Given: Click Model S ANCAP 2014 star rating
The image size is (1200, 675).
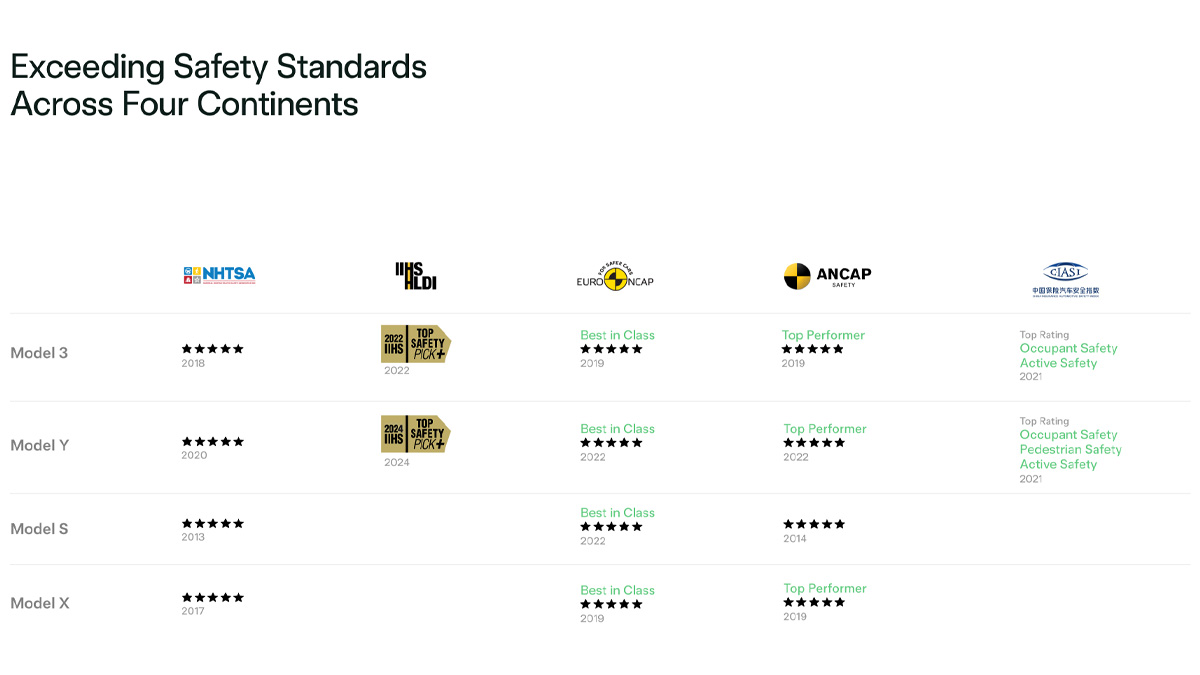Looking at the screenshot, I should (x=814, y=524).
